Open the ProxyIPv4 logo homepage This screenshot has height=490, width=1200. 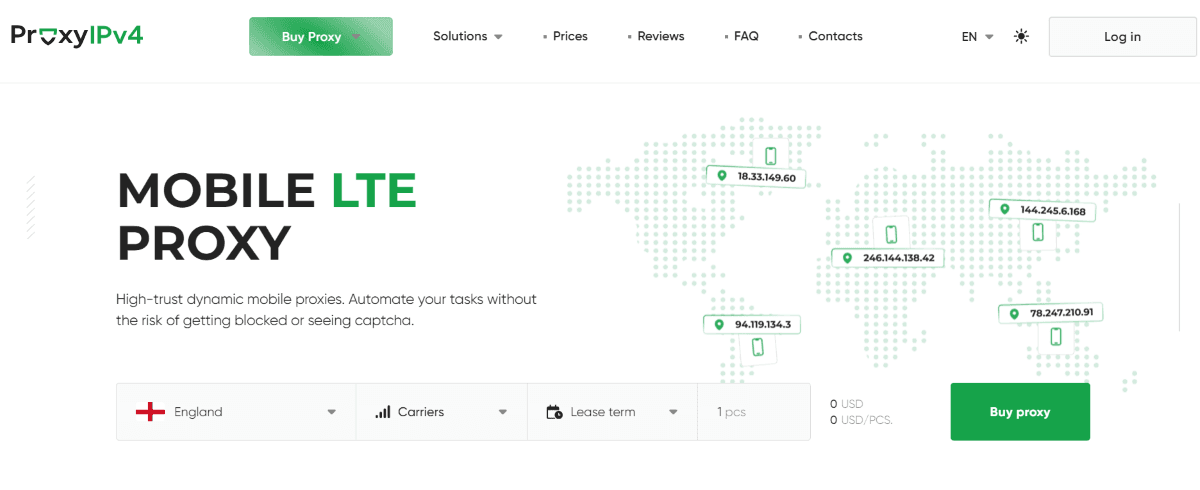coord(77,36)
